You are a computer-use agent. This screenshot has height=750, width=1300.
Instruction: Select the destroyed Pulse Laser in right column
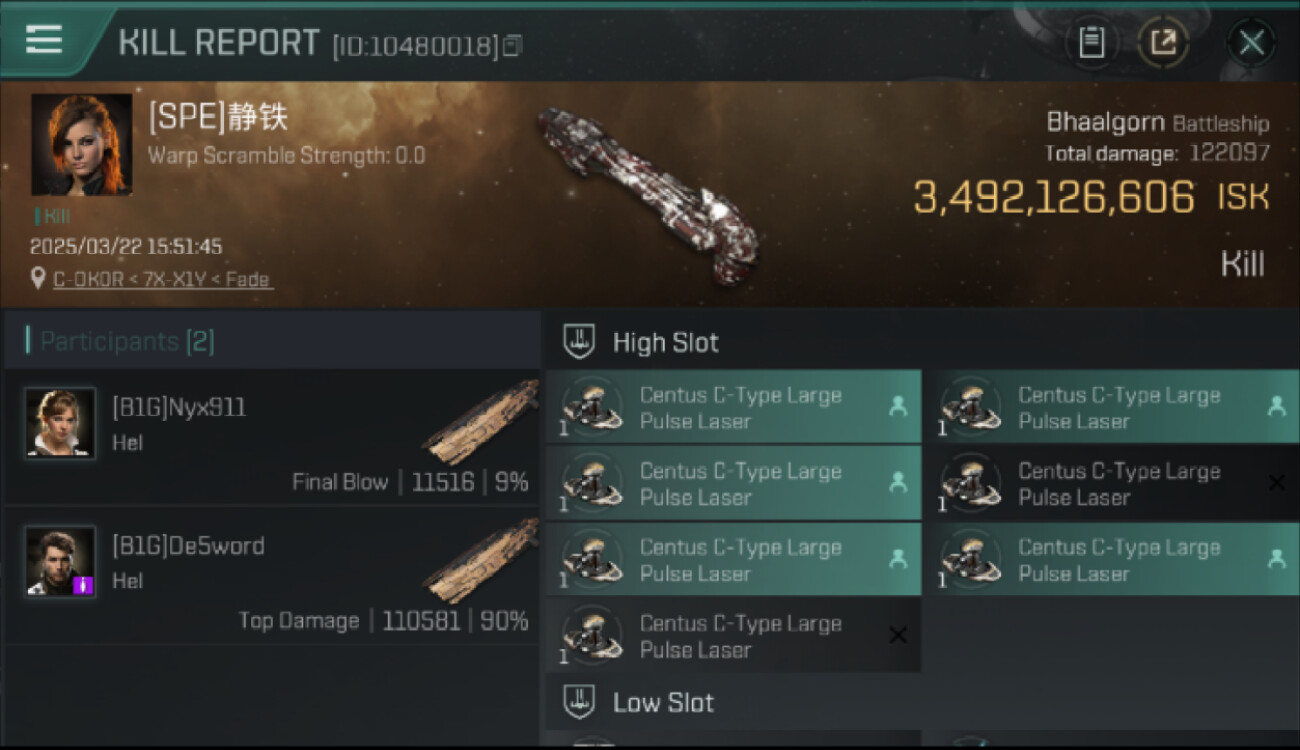(x=1110, y=484)
